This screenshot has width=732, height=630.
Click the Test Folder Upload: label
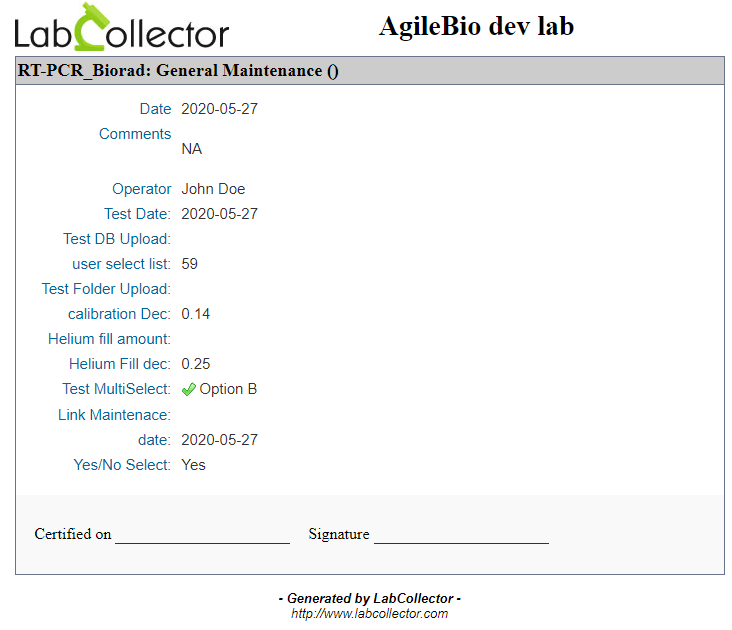click(x=106, y=289)
